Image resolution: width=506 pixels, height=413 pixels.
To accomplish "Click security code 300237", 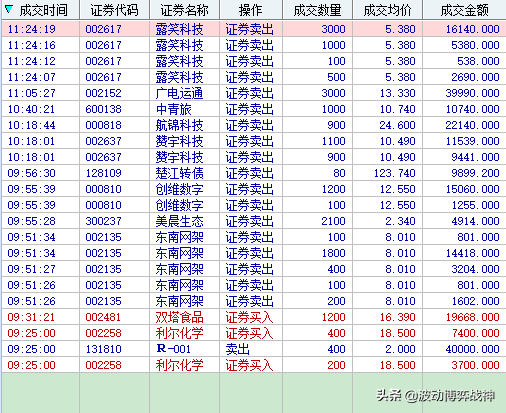I will pos(103,221).
